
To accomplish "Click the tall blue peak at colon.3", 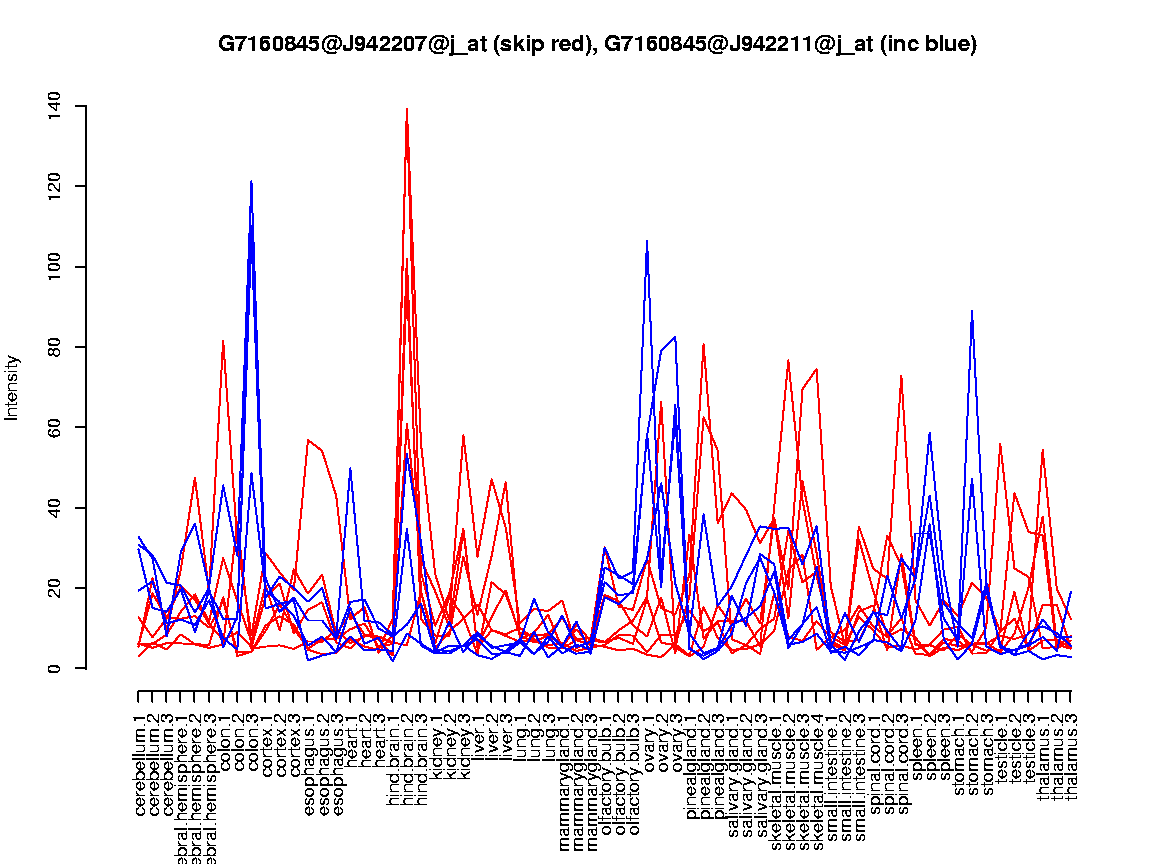I will tap(251, 182).
